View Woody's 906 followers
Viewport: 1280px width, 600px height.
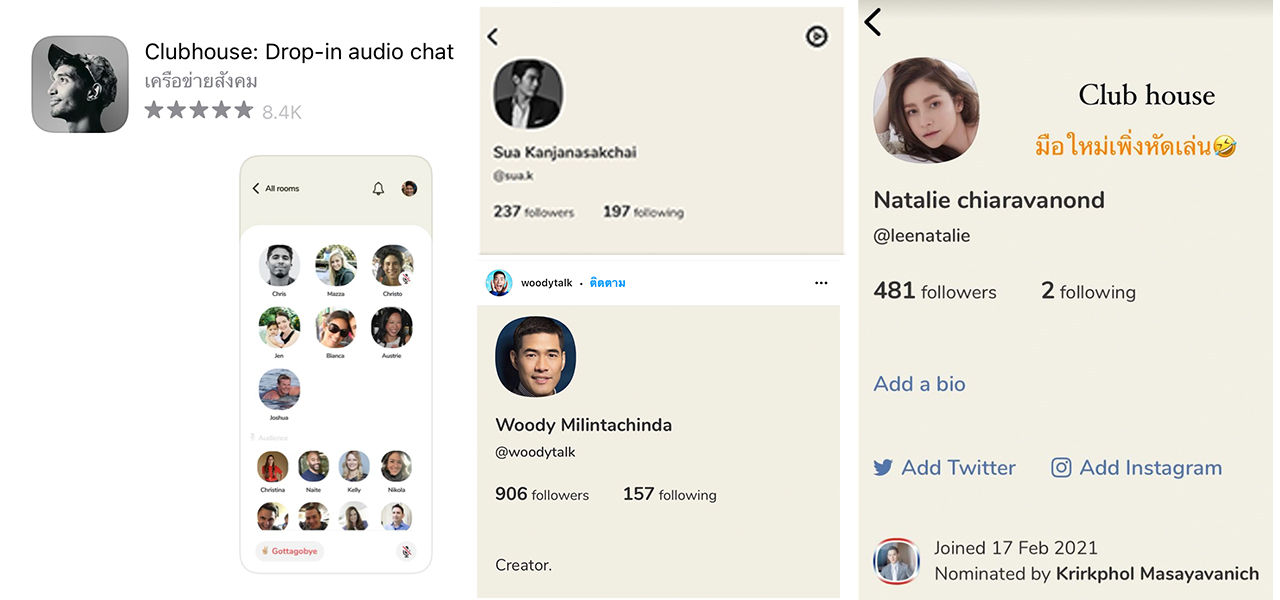click(542, 494)
